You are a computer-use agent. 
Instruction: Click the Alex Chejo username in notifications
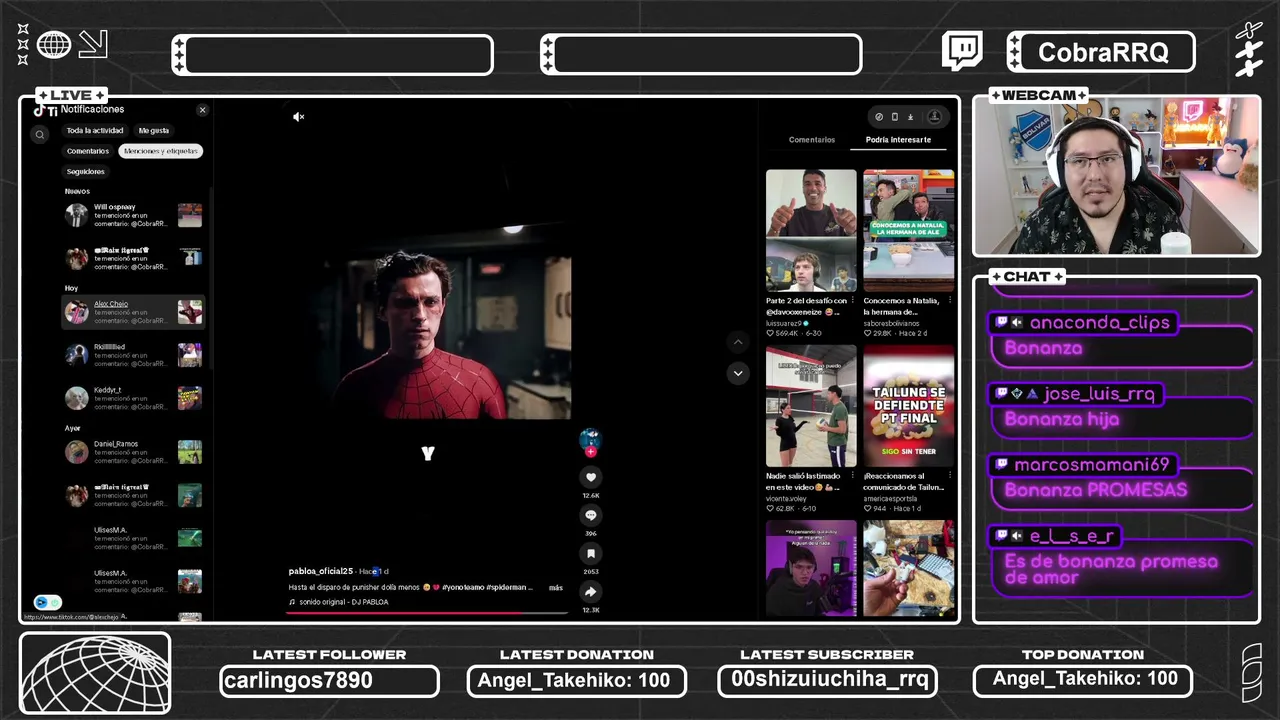111,304
